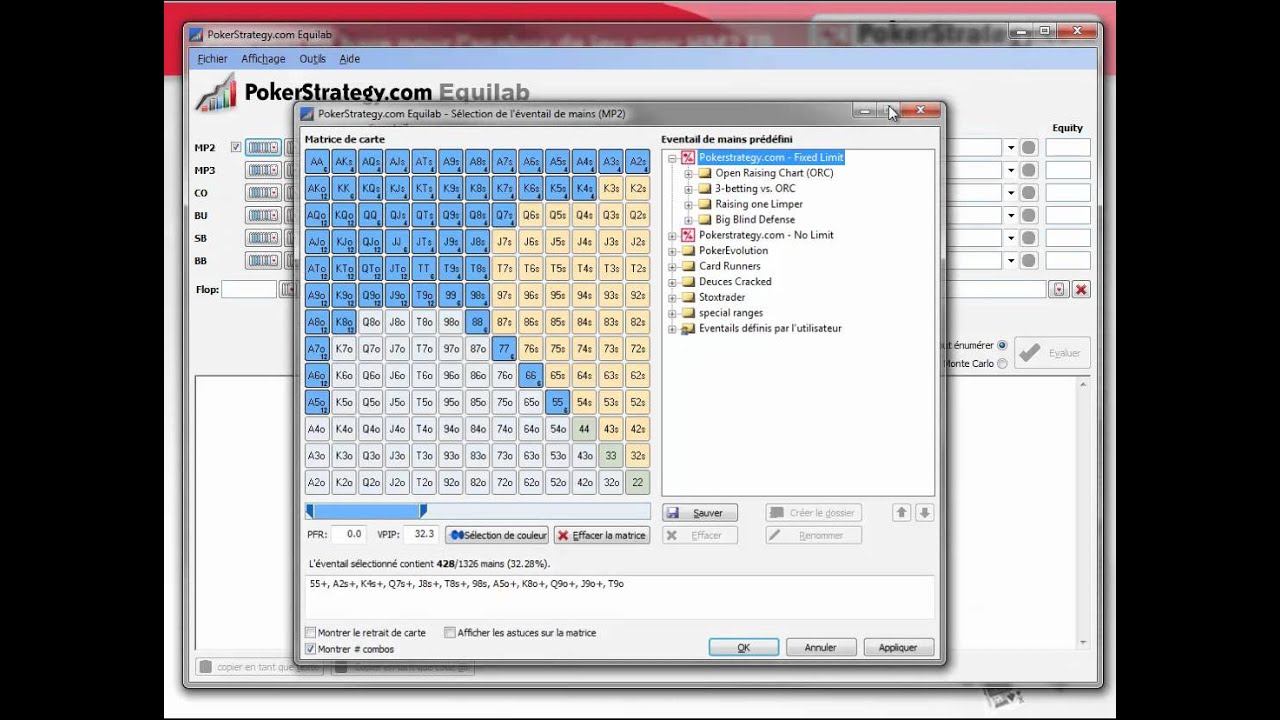Expand the Raising one Limper folder
The height and width of the screenshot is (720, 1280).
pyautogui.click(x=688, y=205)
